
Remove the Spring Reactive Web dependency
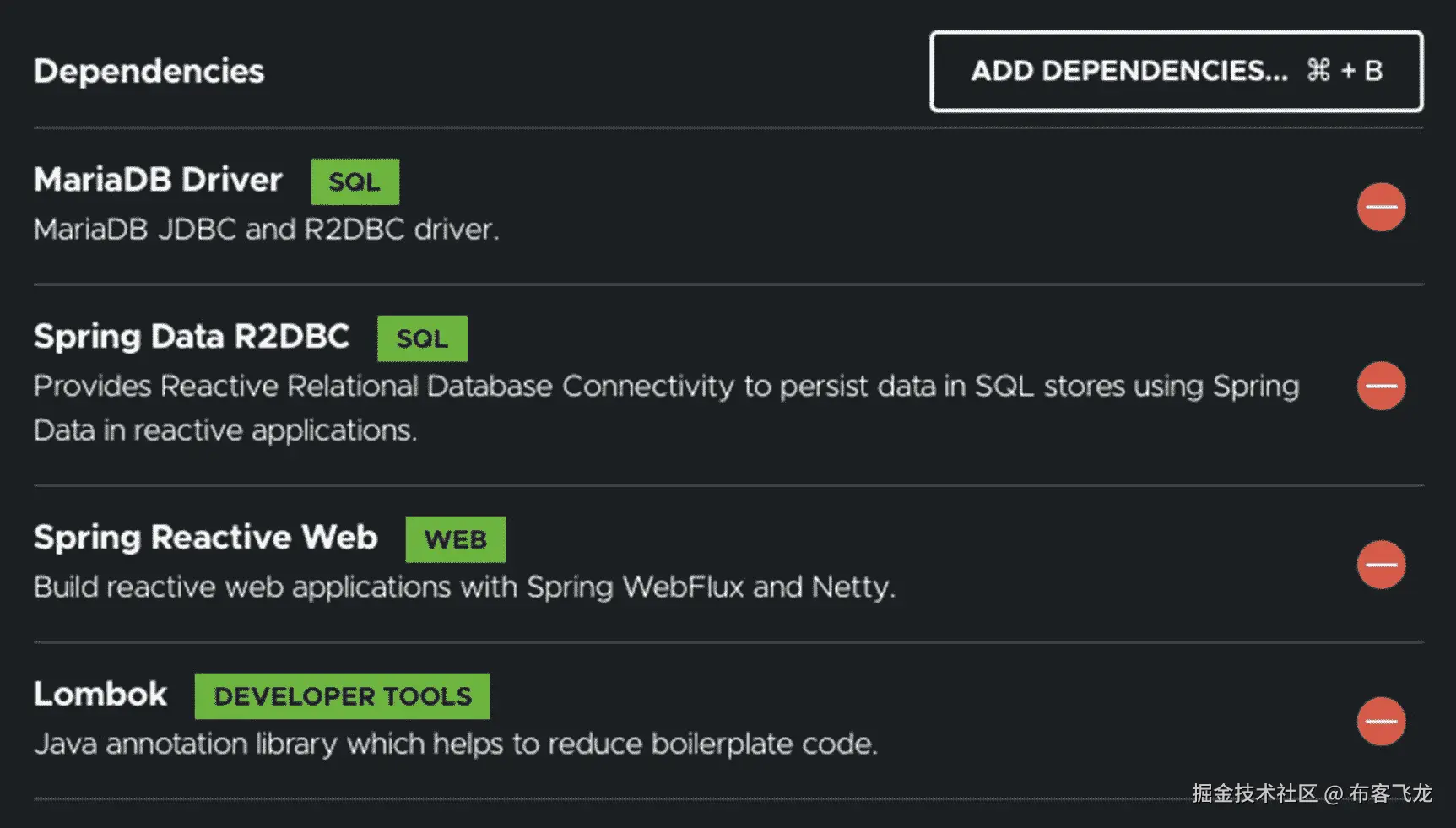1381,565
